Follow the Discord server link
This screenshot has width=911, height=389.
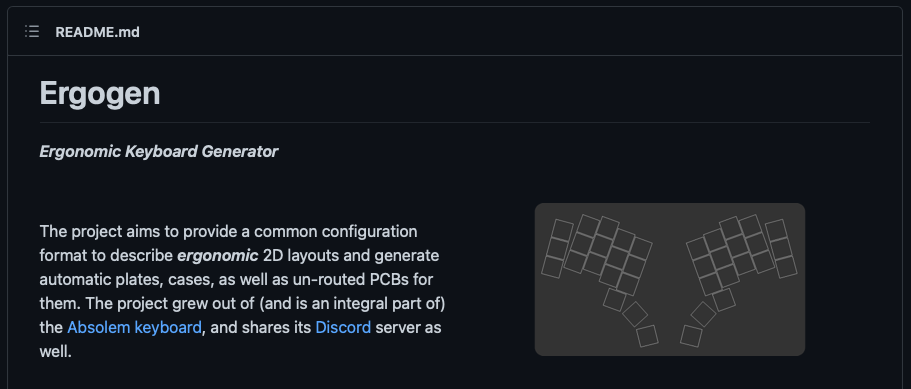[343, 327]
